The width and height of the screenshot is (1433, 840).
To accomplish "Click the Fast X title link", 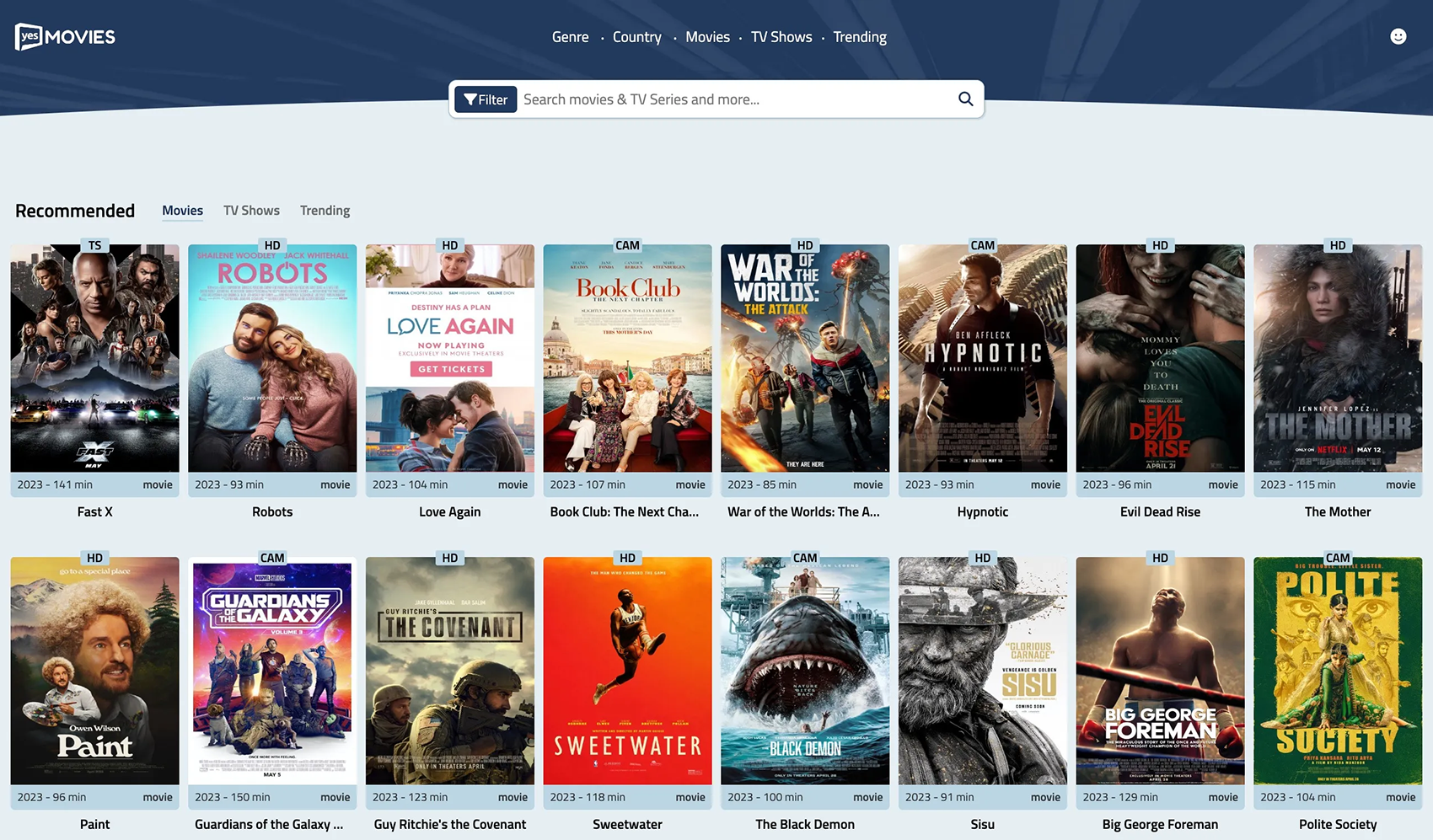I will (94, 511).
